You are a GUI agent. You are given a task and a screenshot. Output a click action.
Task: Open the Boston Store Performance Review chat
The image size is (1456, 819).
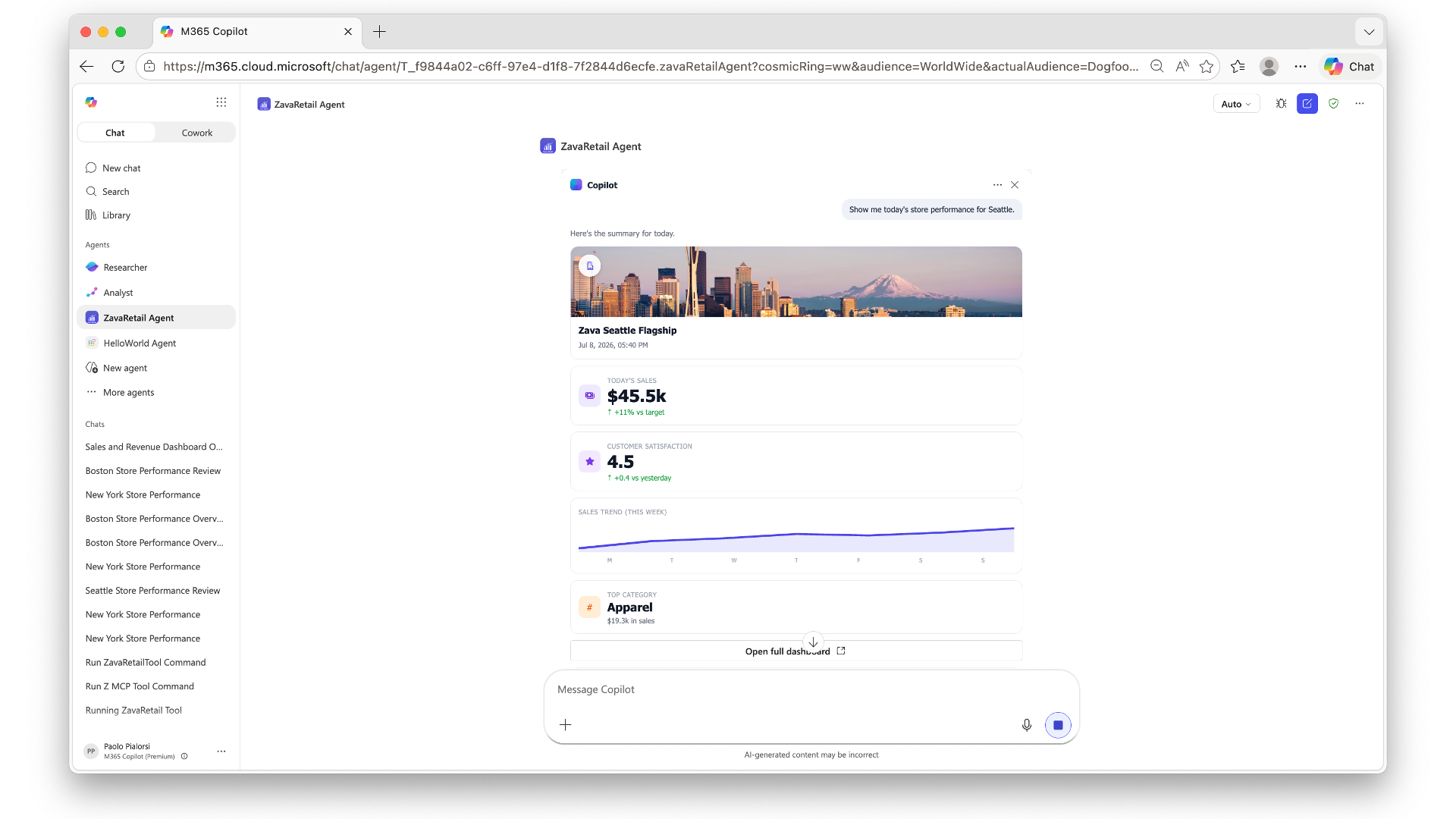coord(153,471)
